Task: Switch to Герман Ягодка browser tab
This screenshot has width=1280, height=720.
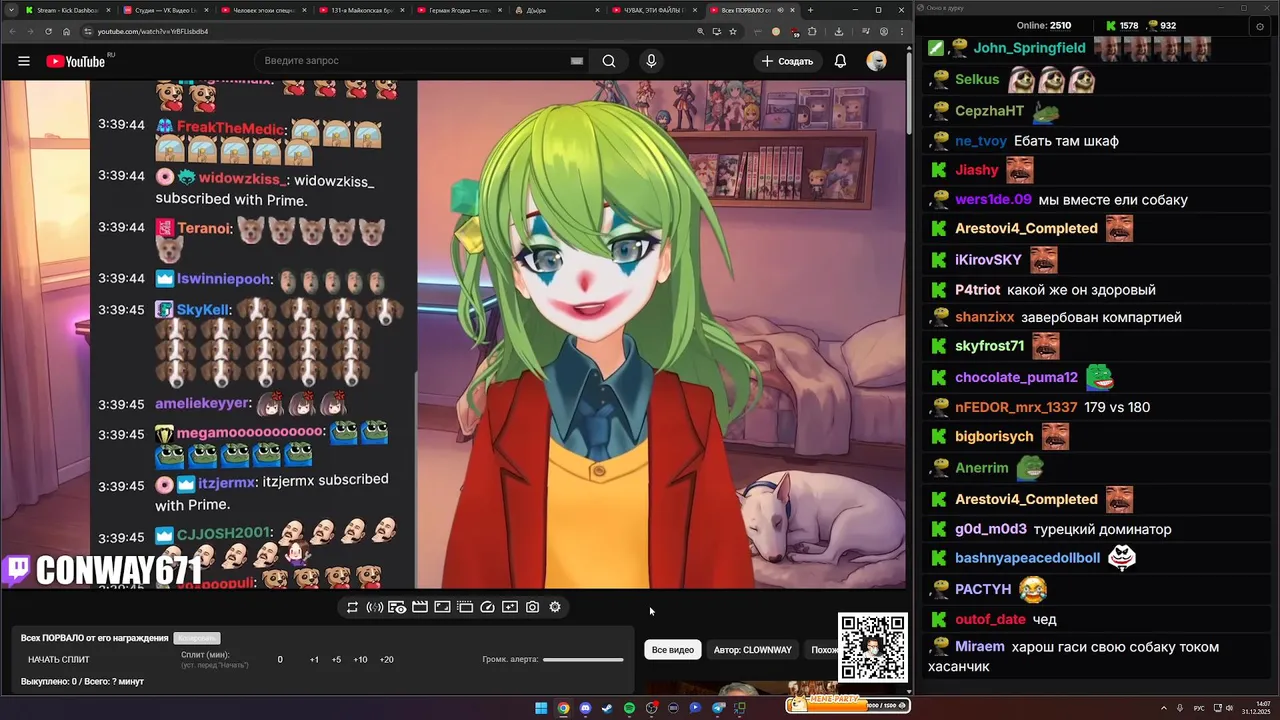Action: click(x=458, y=10)
